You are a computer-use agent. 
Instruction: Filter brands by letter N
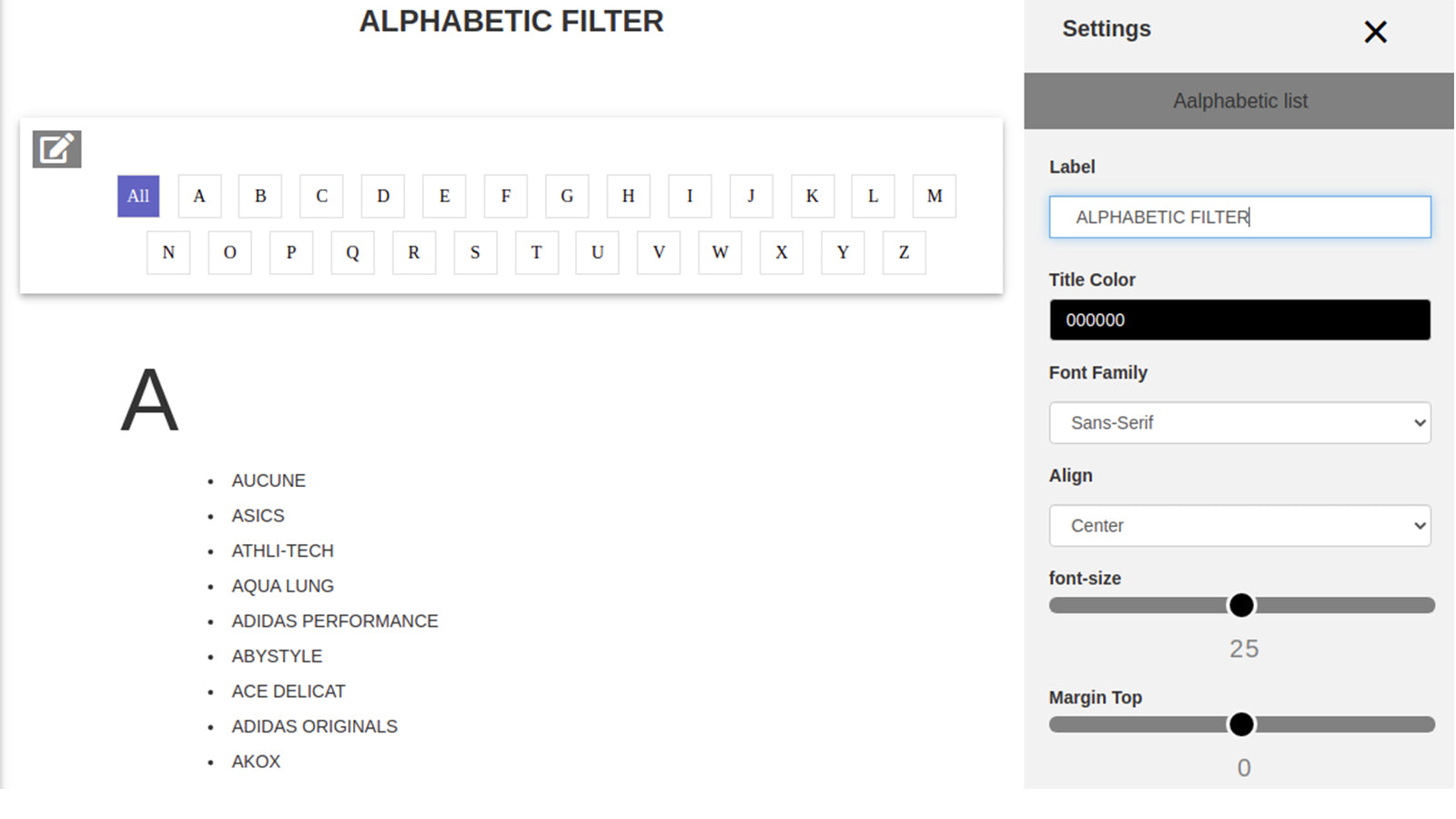click(168, 253)
